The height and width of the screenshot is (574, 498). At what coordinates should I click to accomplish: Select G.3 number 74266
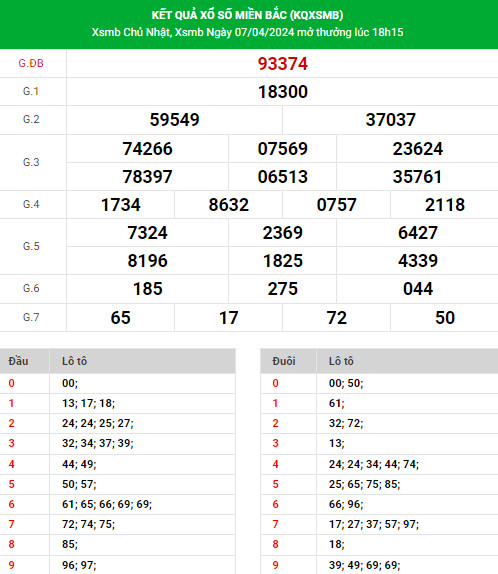[147, 149]
